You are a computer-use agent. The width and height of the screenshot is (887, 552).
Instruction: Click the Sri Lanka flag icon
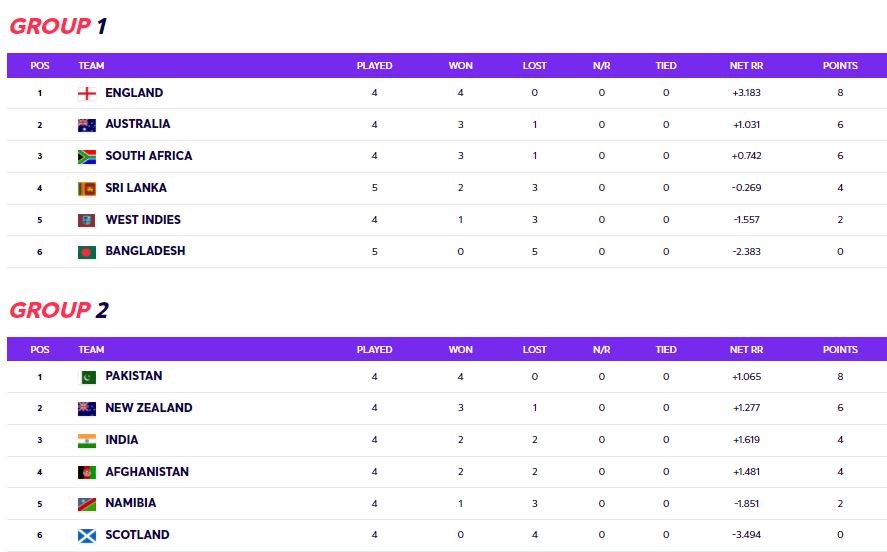point(87,188)
